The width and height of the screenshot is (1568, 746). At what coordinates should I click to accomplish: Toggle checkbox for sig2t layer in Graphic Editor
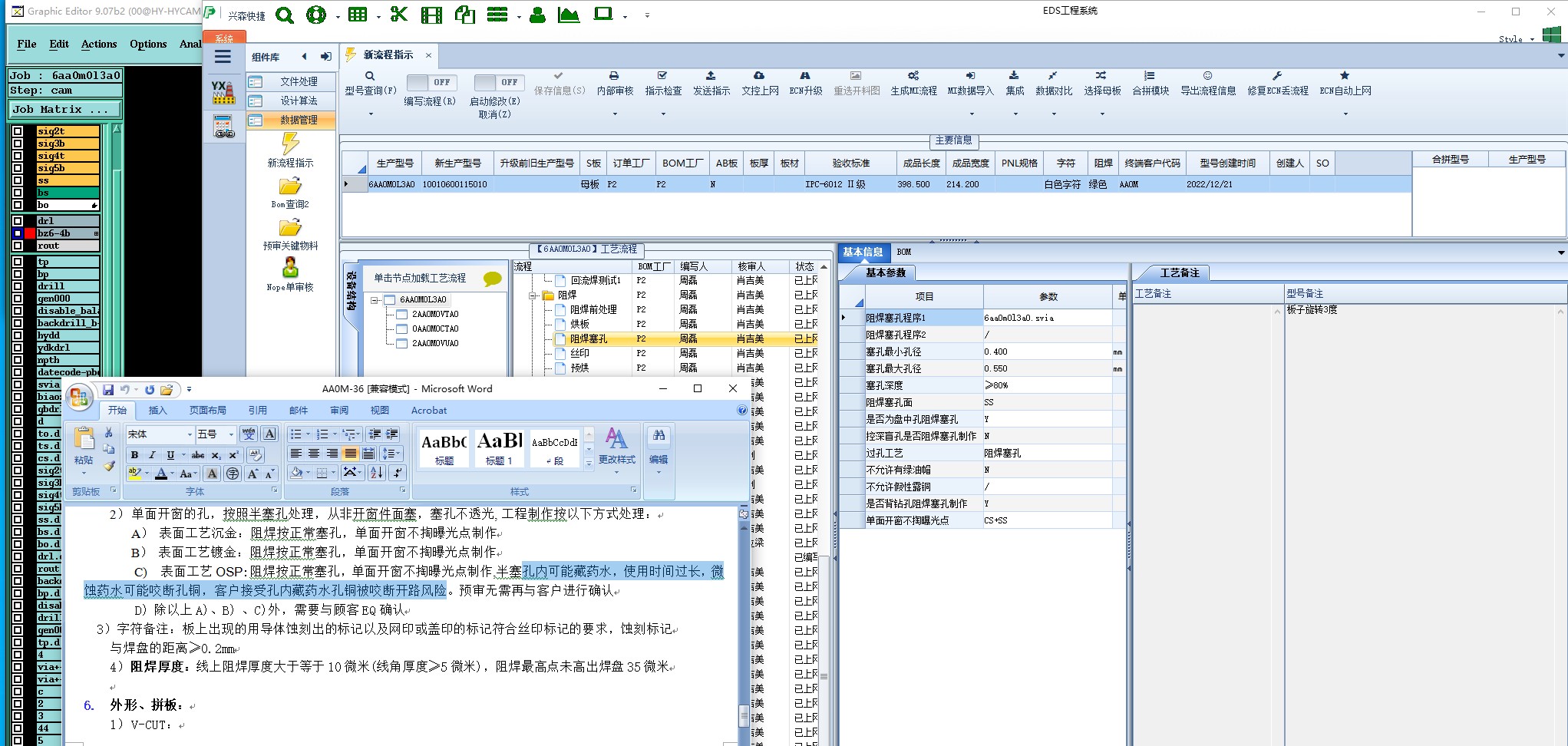[x=18, y=131]
